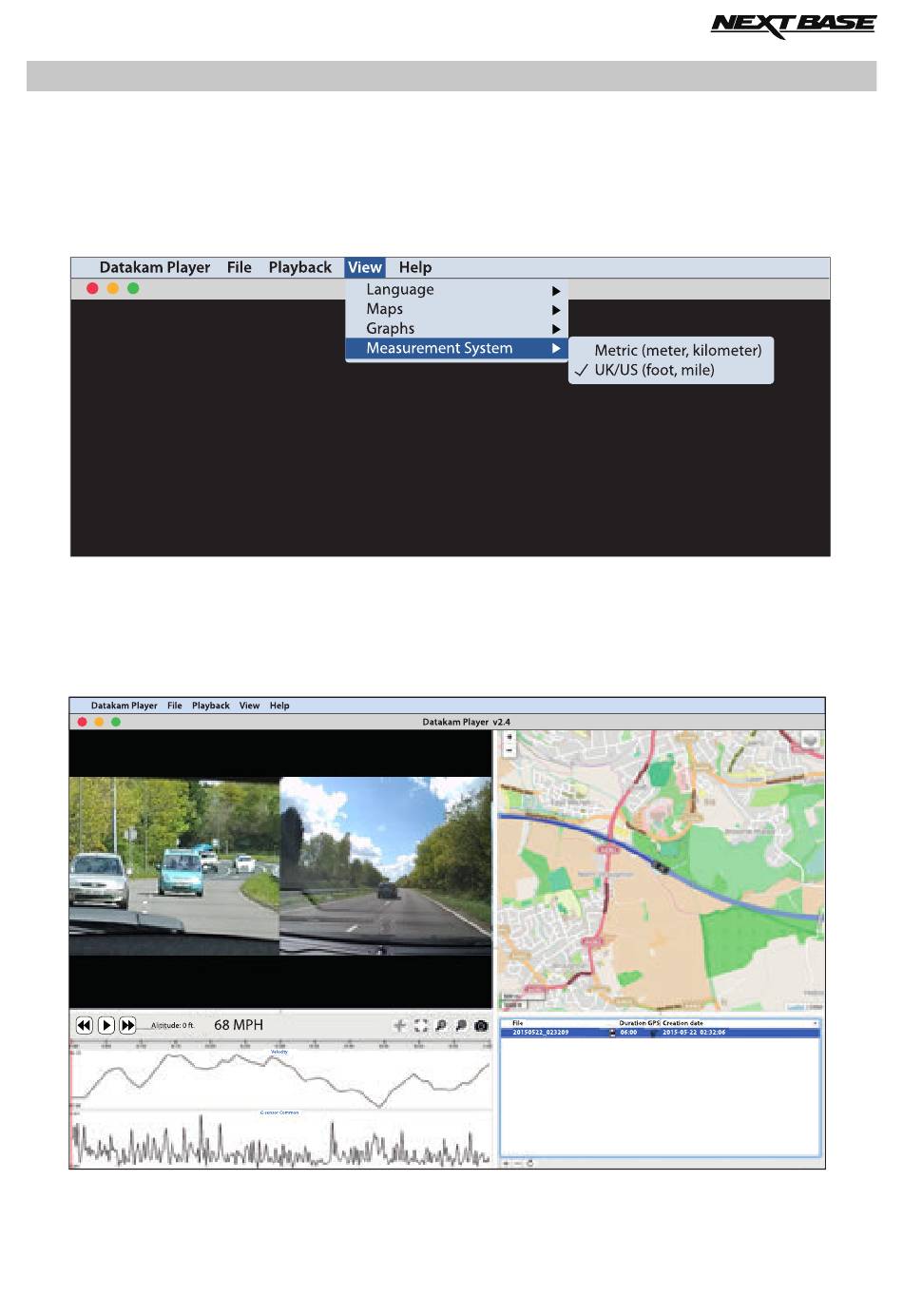Screen dimensions: 903x1316
Task: Close lower Datakam Player v2.4 window
Action: tap(83, 723)
